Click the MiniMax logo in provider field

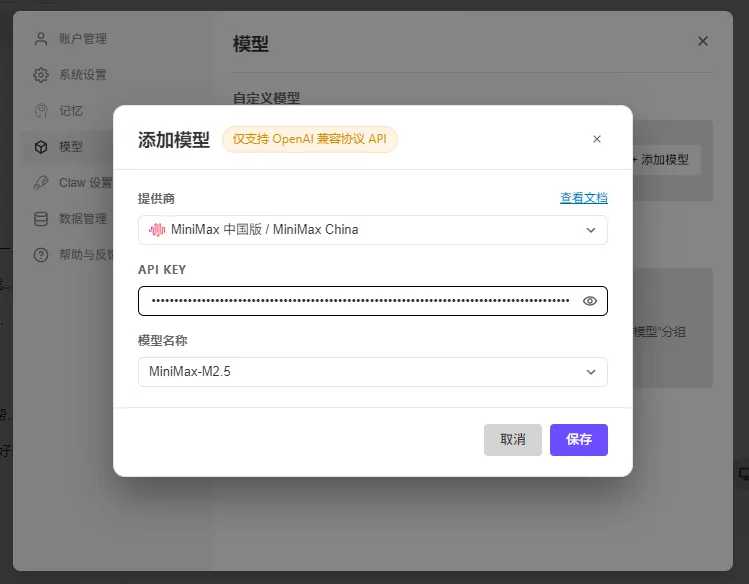[157, 230]
